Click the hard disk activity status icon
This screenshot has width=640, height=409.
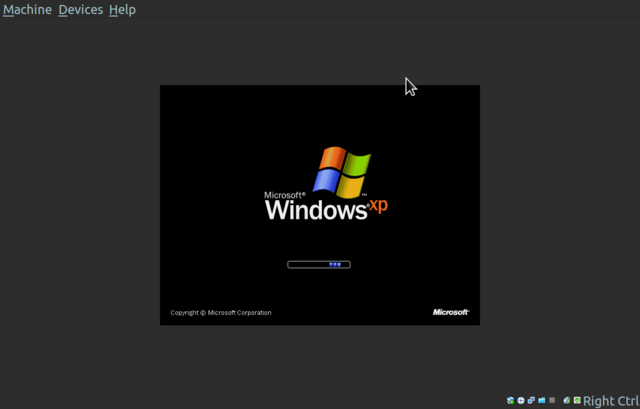click(510, 400)
